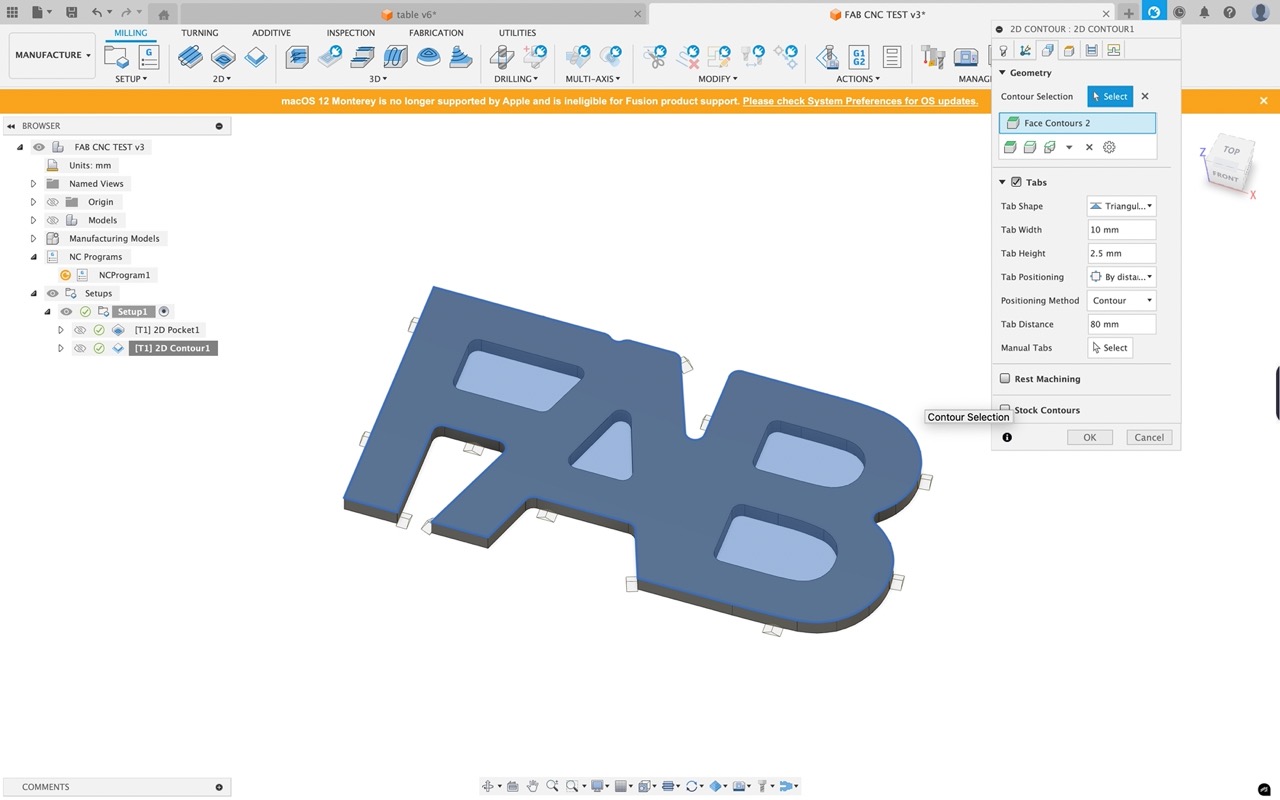
Task: Expand the 2D Pocket1 operation node
Action: (61, 330)
